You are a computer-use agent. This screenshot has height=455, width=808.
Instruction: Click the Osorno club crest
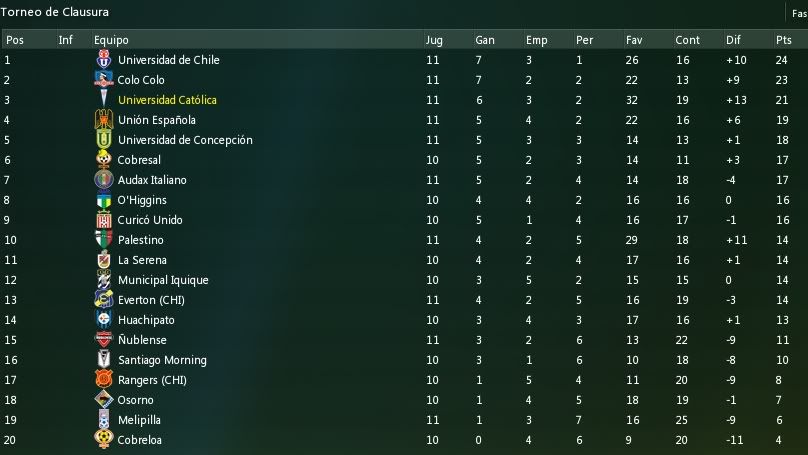[104, 399]
